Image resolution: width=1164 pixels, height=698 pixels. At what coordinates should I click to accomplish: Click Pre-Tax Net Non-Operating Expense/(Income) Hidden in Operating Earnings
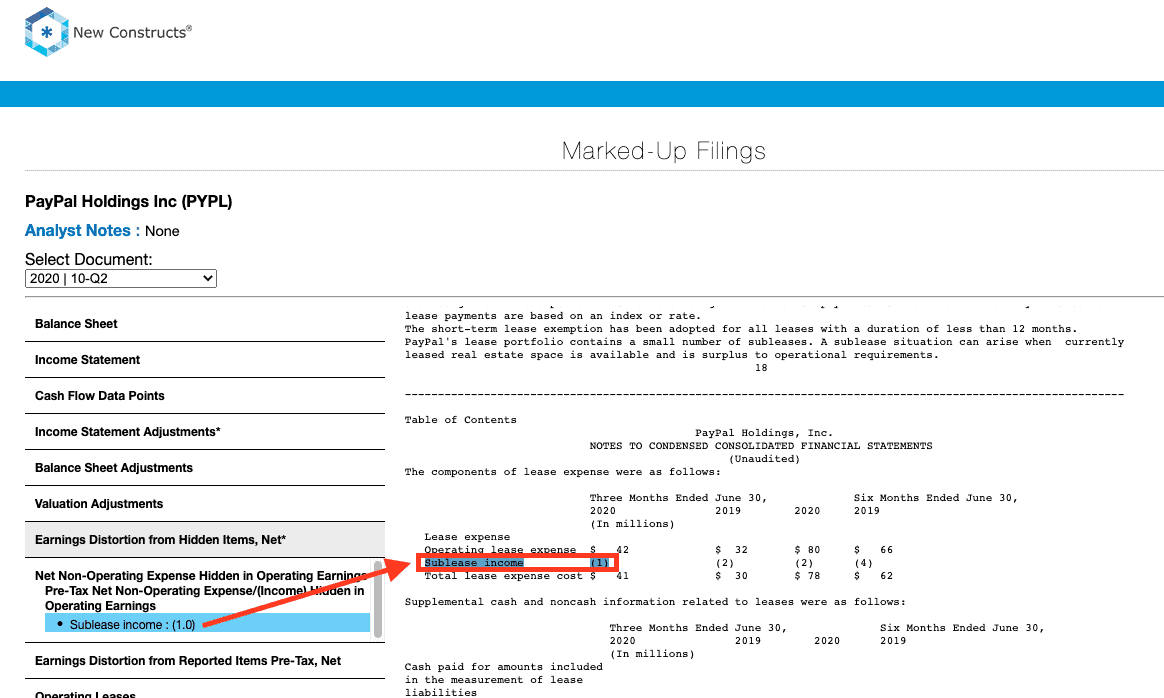[x=205, y=598]
